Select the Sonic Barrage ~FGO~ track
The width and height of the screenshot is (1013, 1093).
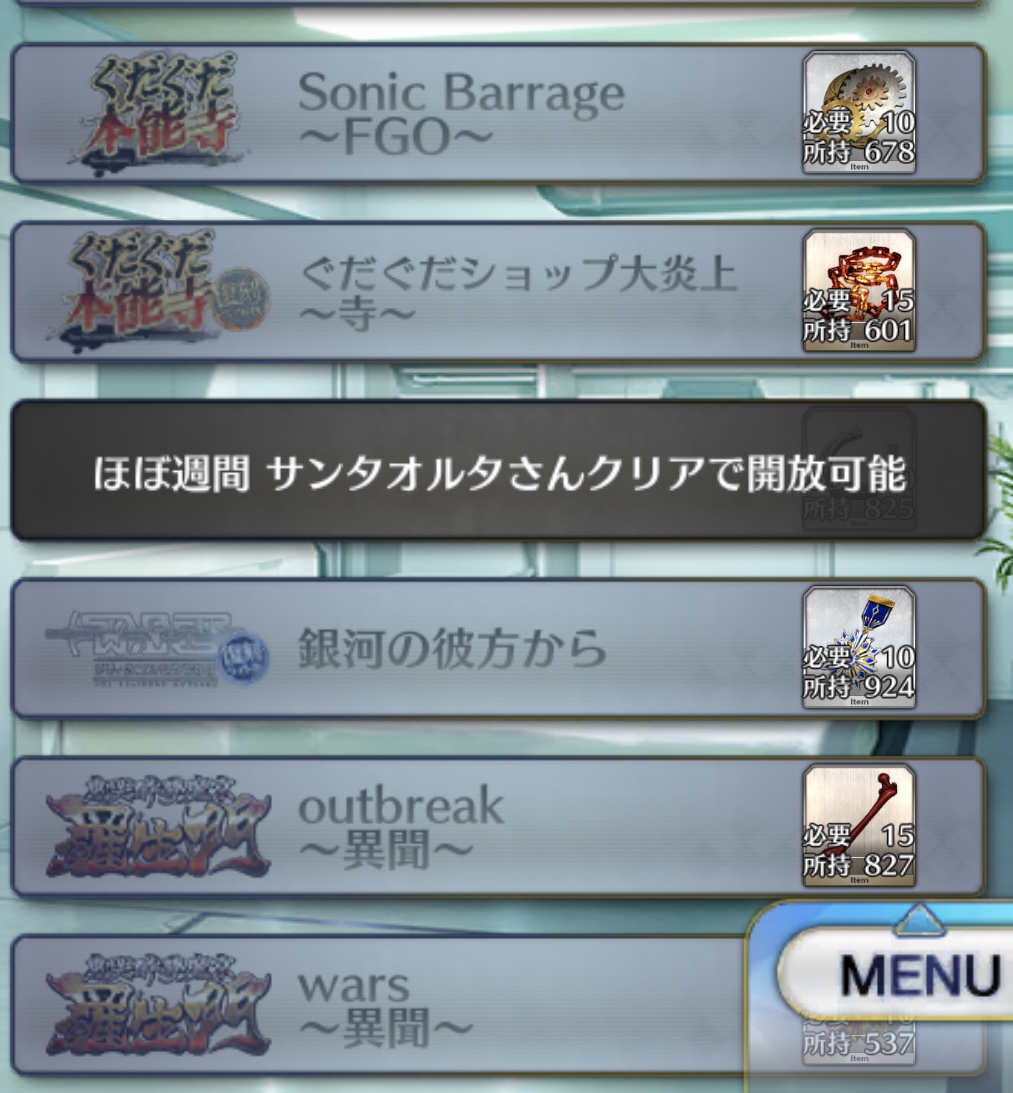click(x=498, y=113)
